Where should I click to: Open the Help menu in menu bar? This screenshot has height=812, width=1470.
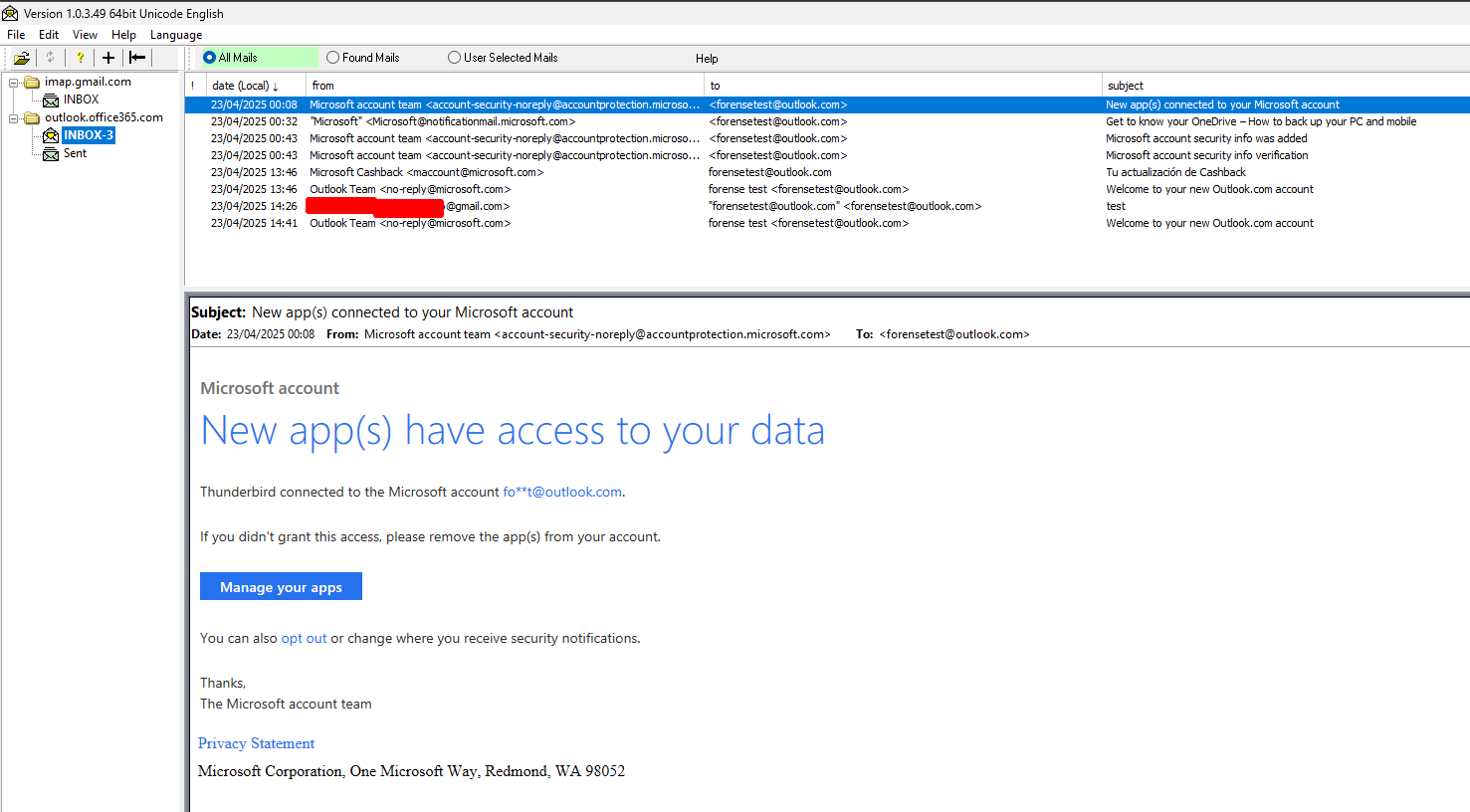(x=123, y=35)
